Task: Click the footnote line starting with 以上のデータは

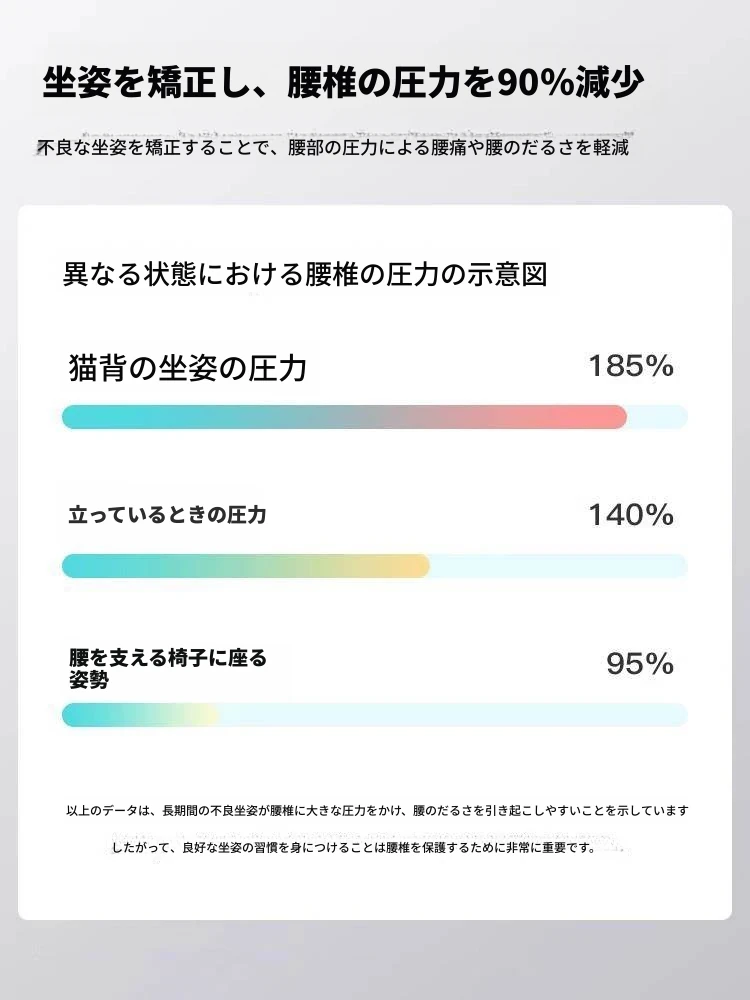Action: 378,811
